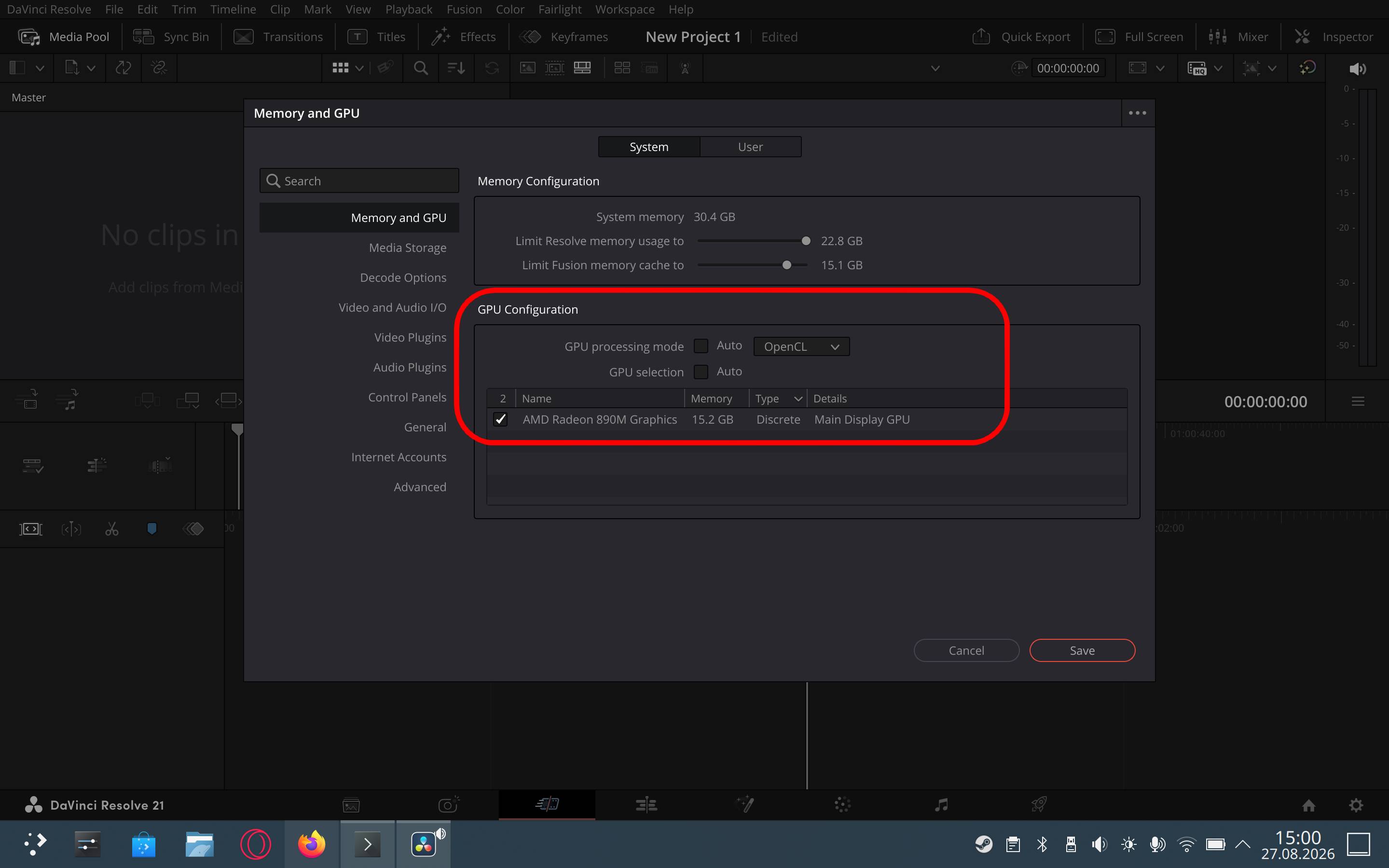Click the taskbar clock 15:00
Image resolution: width=1389 pixels, height=868 pixels.
[x=1298, y=838]
